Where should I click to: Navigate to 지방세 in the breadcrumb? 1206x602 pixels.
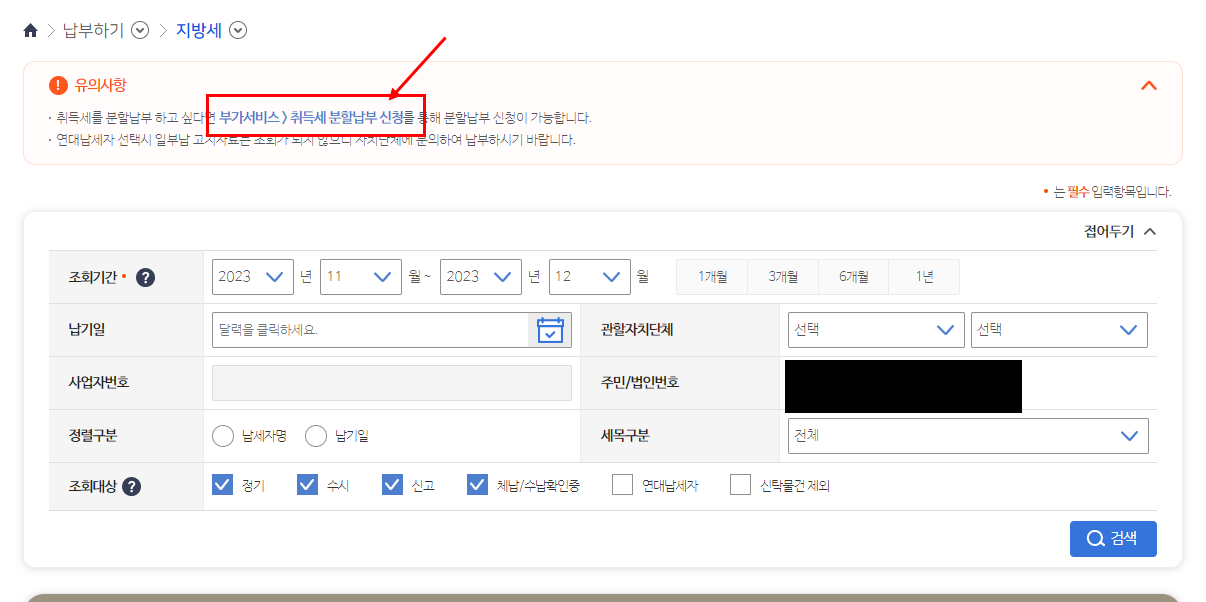coord(199,30)
